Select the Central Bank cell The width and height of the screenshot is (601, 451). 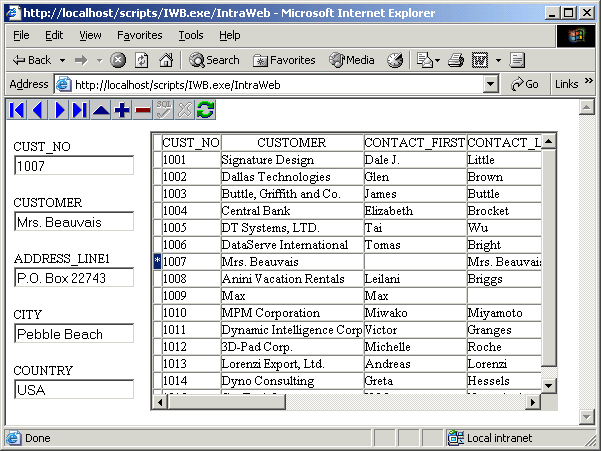click(x=292, y=211)
